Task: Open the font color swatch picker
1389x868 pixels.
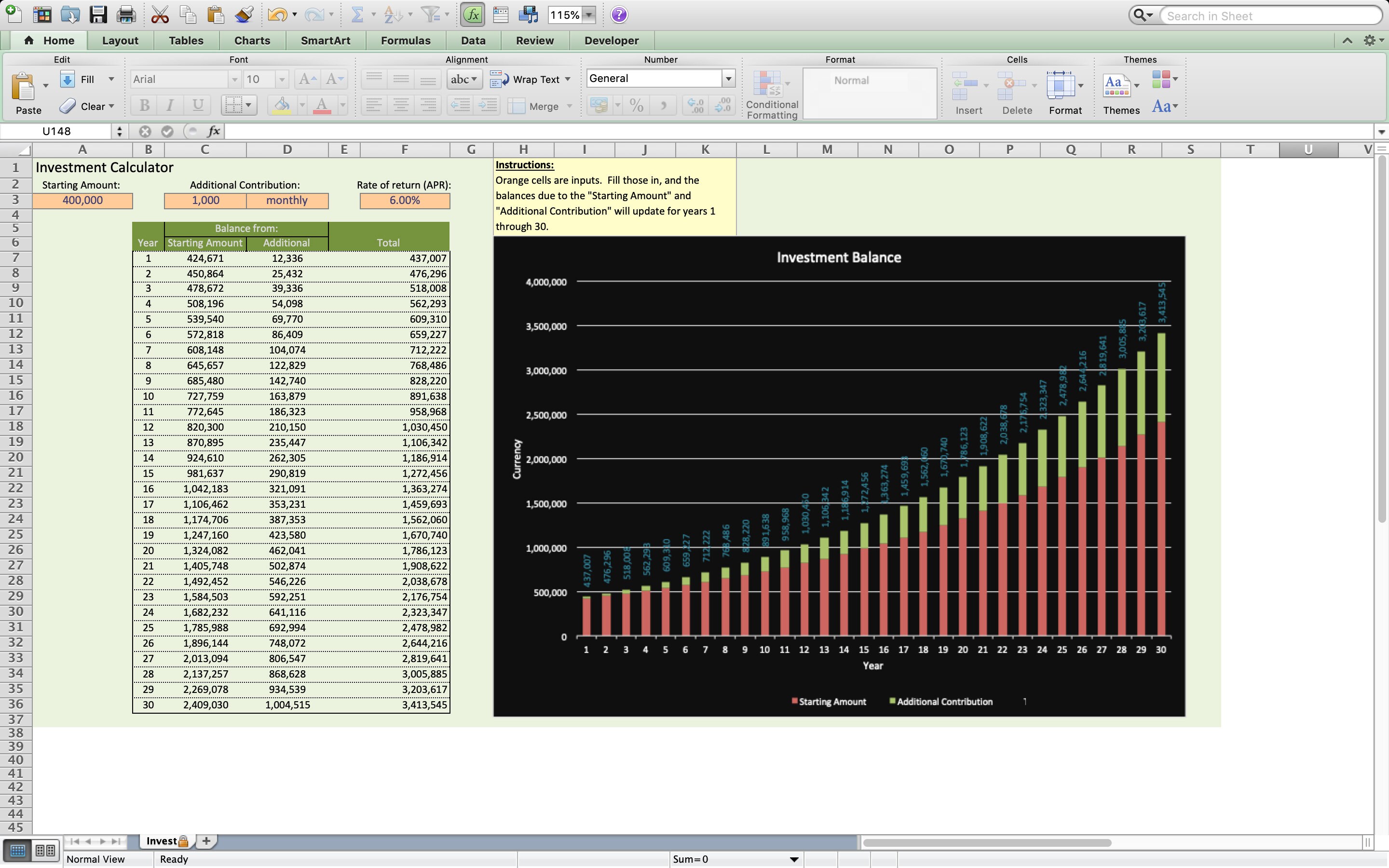Action: pyautogui.click(x=342, y=105)
